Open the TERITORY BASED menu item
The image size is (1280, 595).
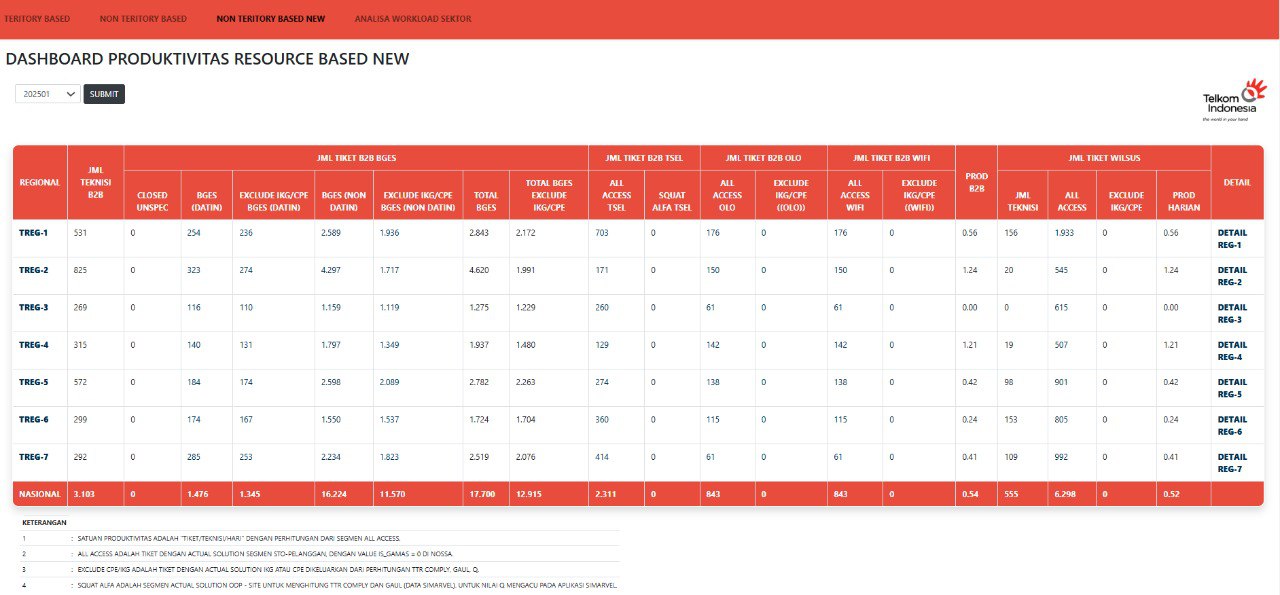point(36,19)
